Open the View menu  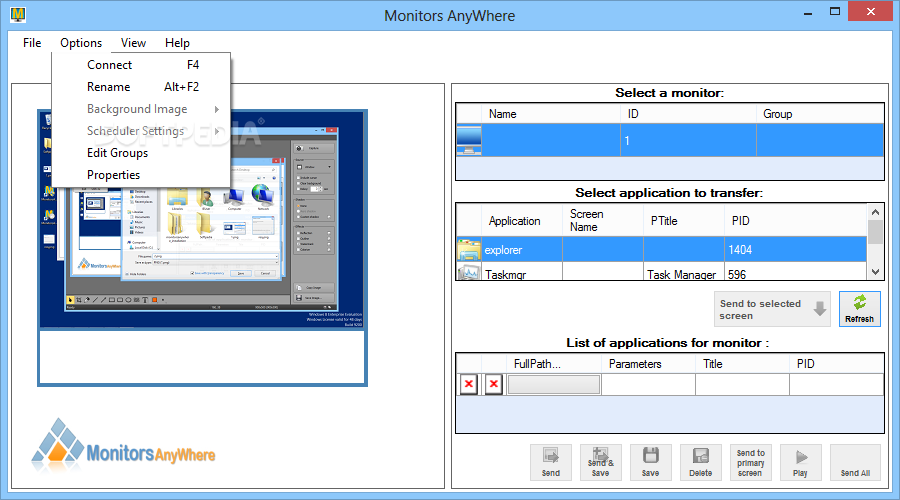[x=133, y=43]
